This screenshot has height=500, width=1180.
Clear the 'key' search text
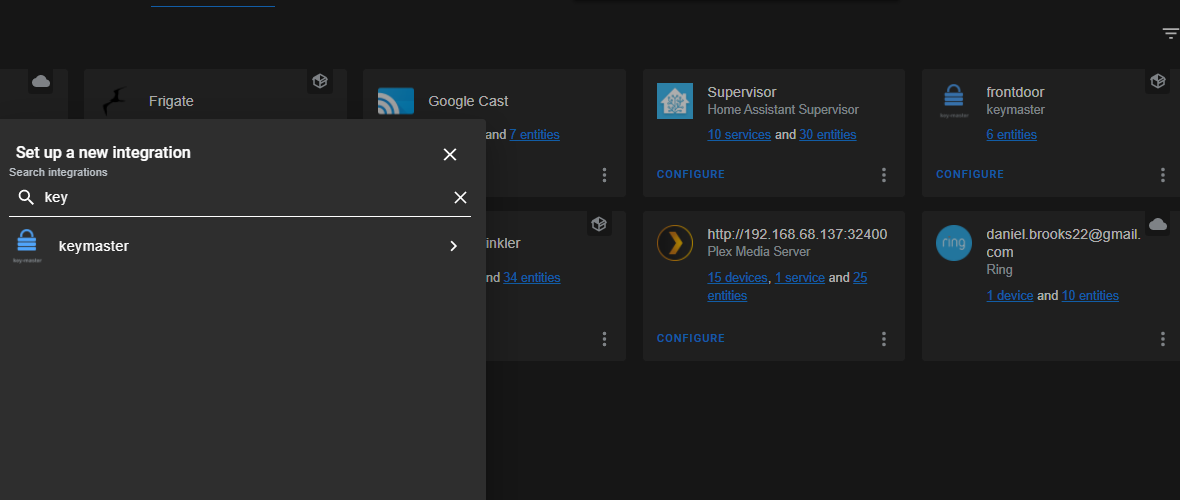click(x=461, y=197)
